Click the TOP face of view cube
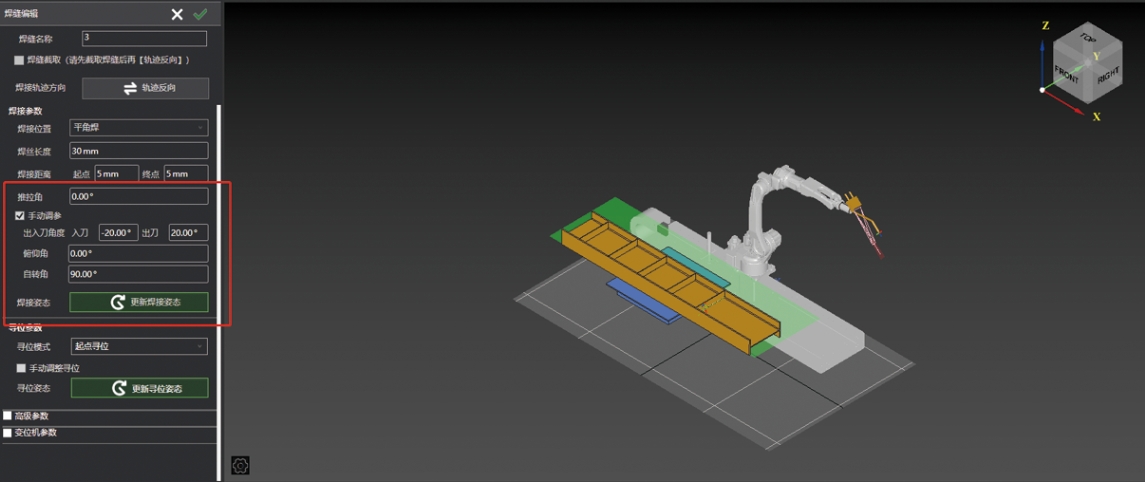 pyautogui.click(x=1087, y=39)
